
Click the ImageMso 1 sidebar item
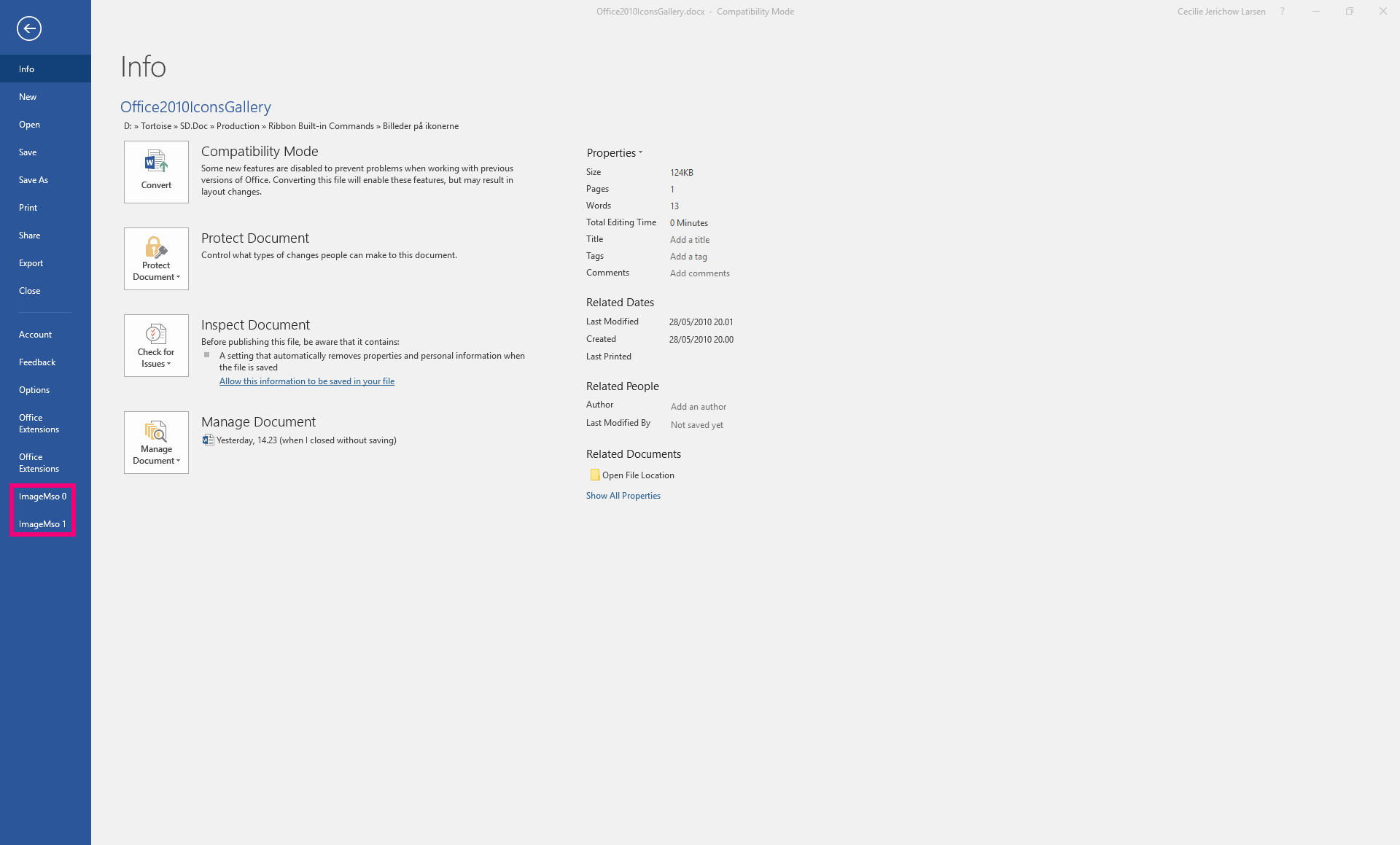45,523
